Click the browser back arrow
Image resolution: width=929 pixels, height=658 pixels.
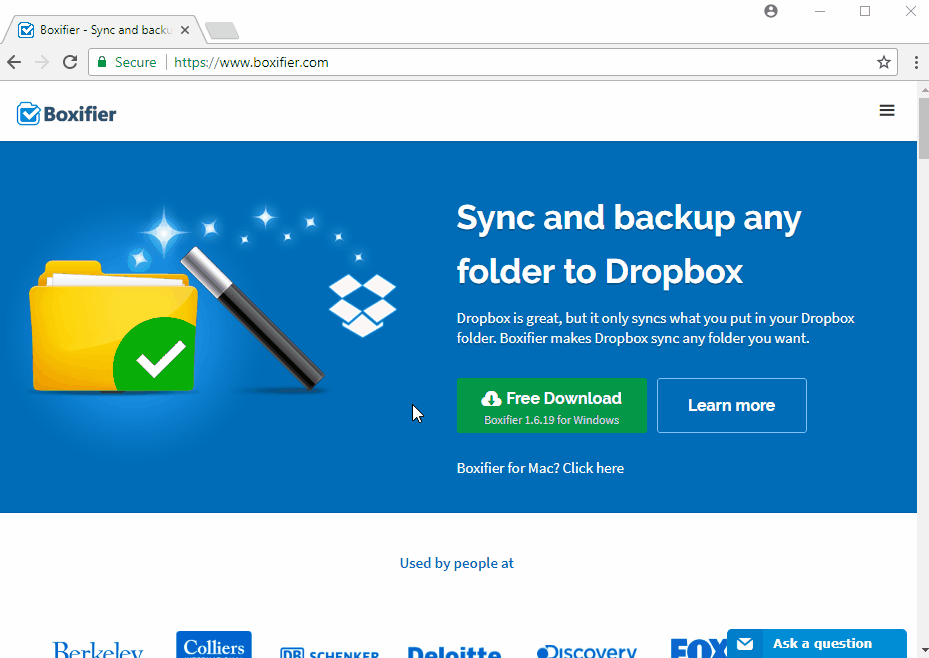[14, 62]
